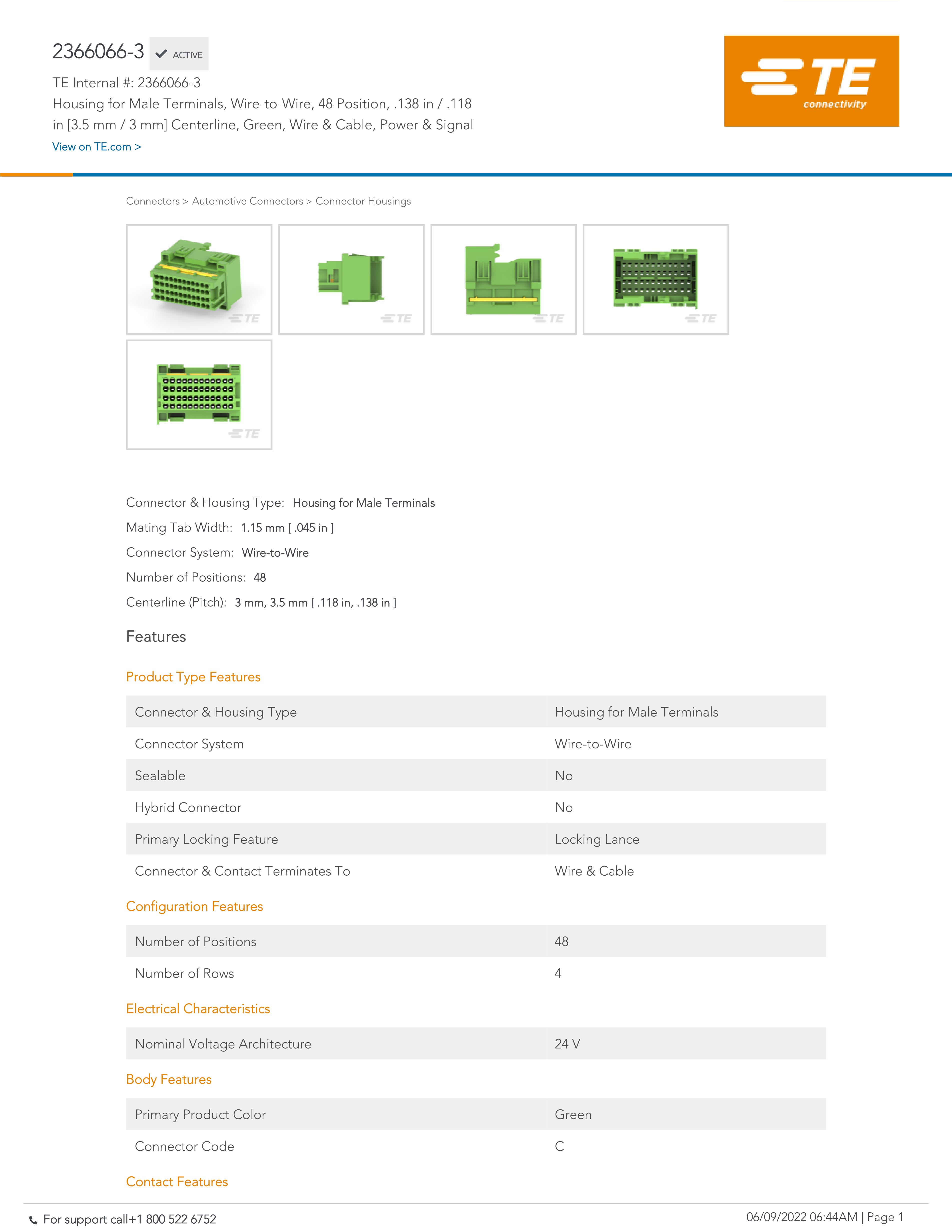952x1232 pixels.
Task: Open the View on TE.com link
Action: [96, 147]
